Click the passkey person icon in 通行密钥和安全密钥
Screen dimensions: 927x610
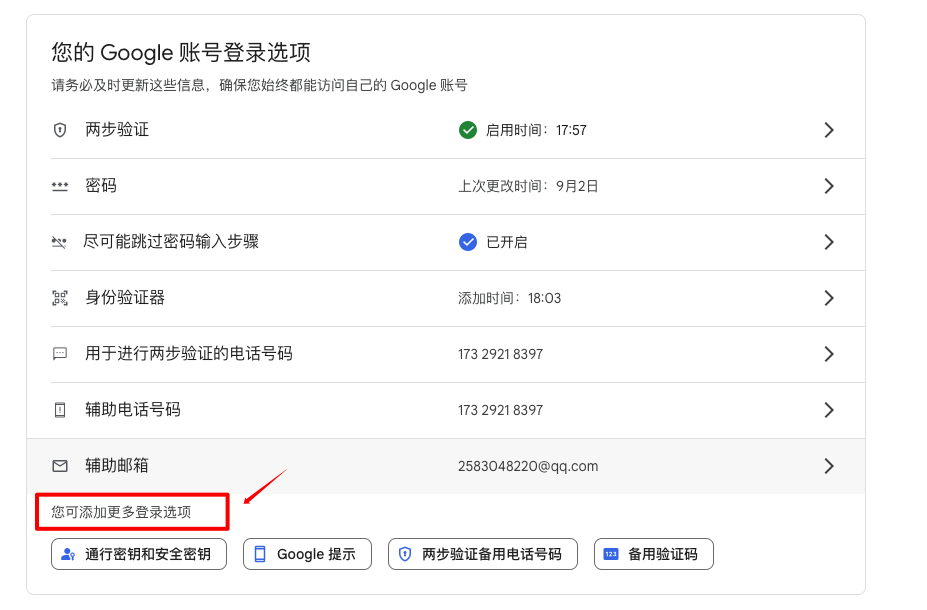click(69, 554)
